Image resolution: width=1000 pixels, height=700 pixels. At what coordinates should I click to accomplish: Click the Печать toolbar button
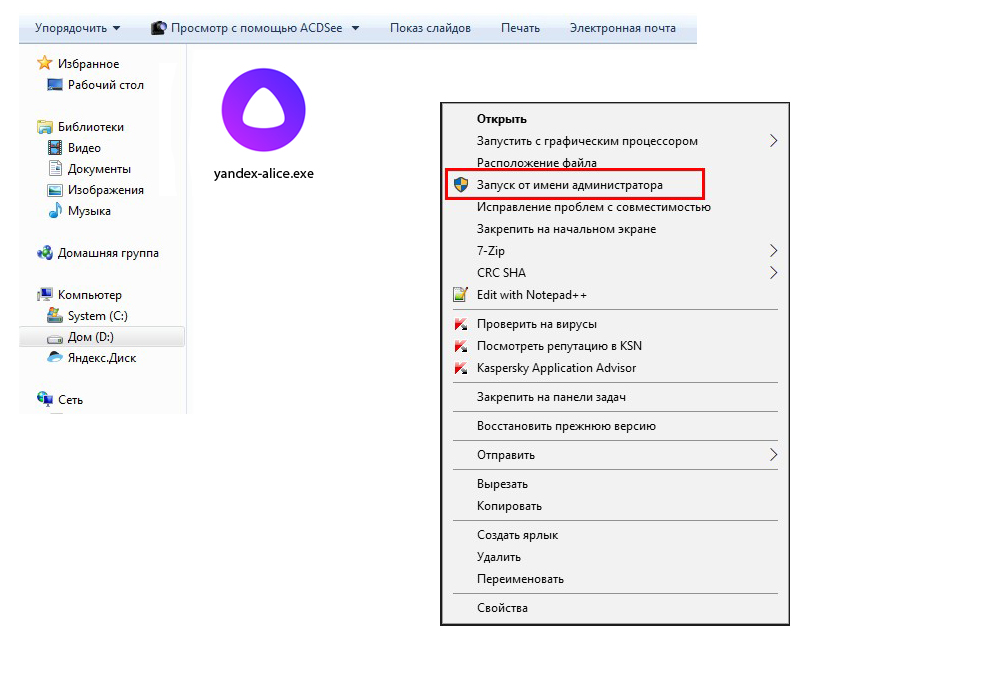(x=520, y=28)
